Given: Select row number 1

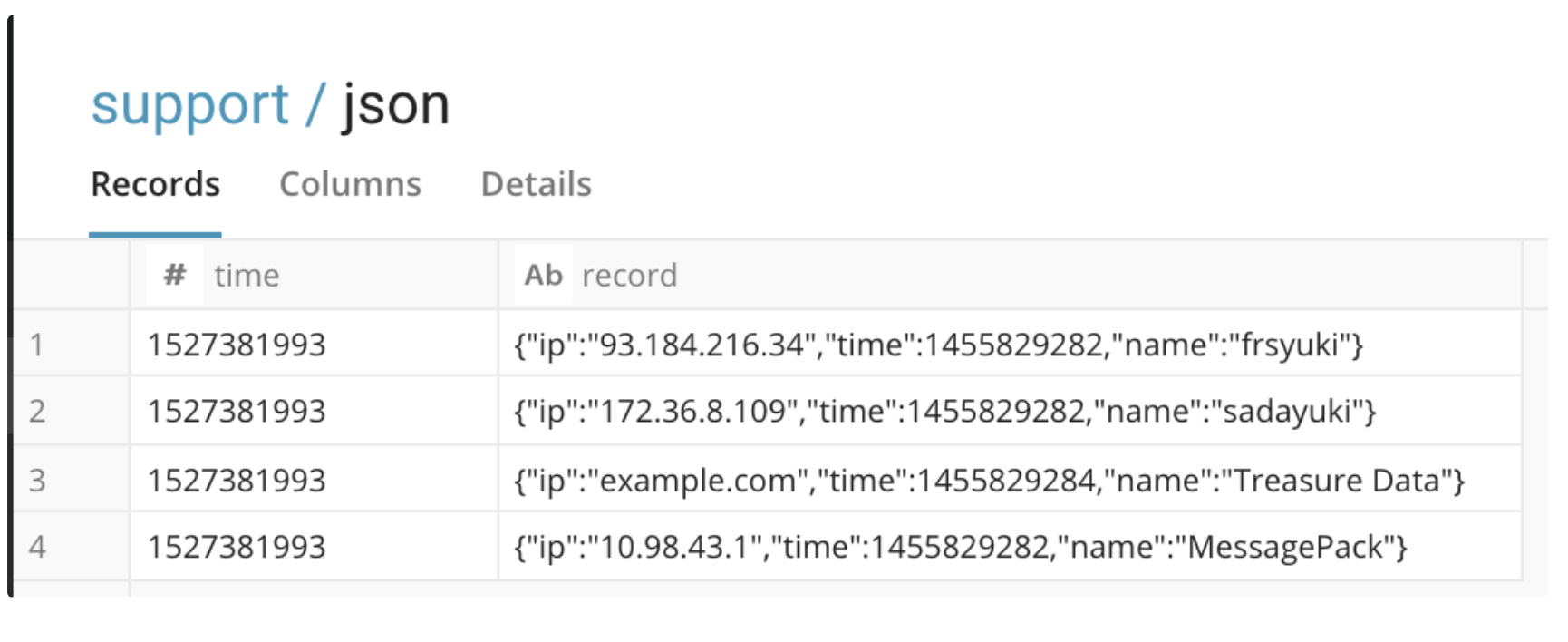Looking at the screenshot, I should pos(36,345).
